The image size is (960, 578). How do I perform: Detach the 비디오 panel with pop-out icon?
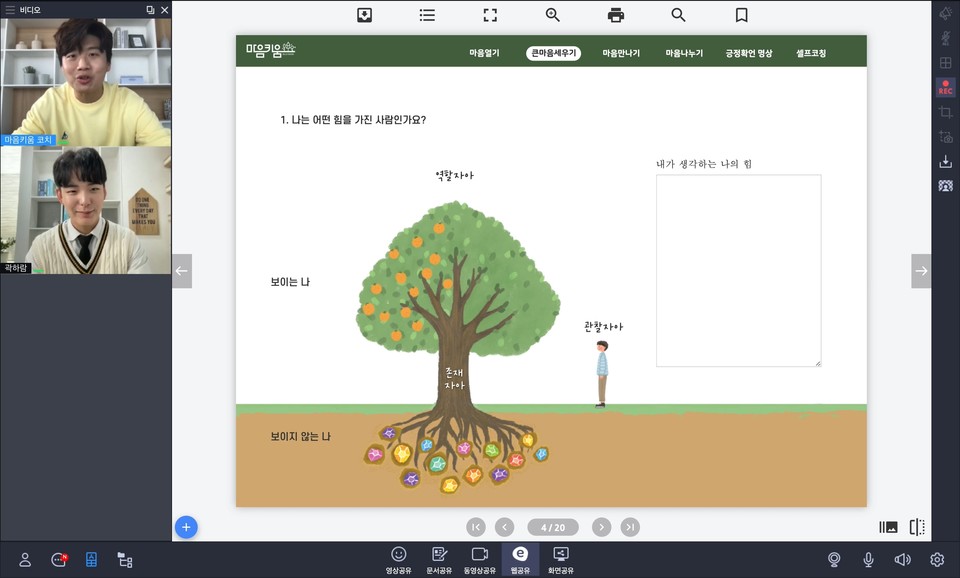click(x=150, y=9)
